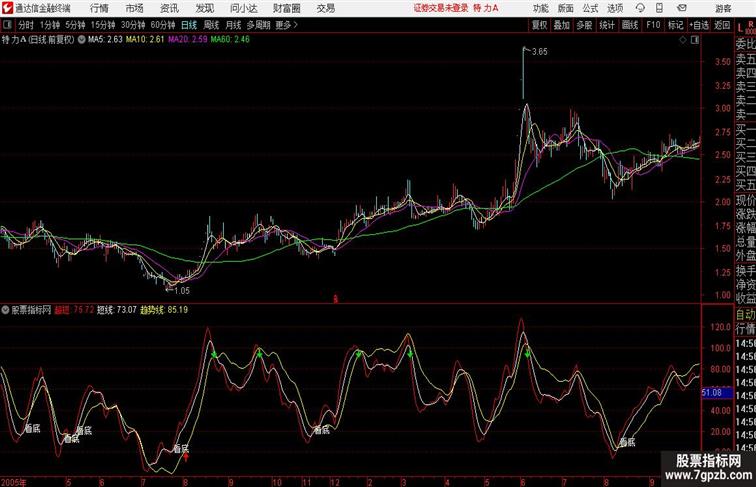Click the round icon beside 股票指标网 indicator

tap(5, 310)
